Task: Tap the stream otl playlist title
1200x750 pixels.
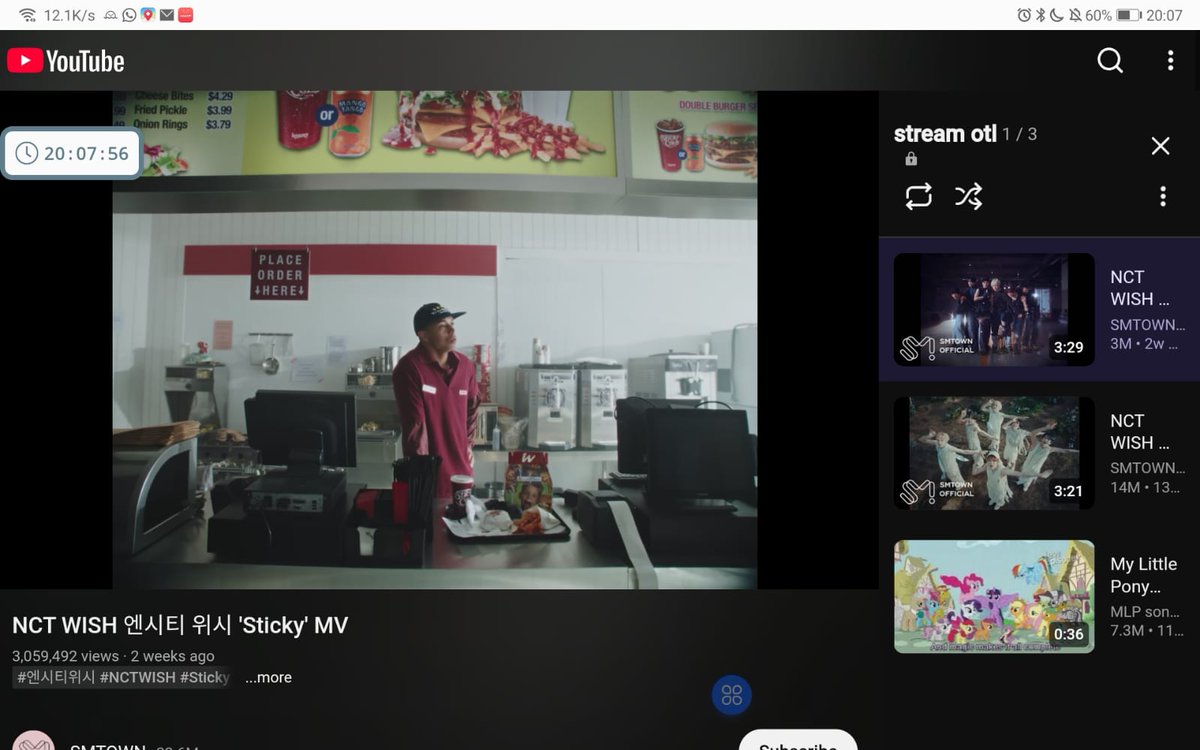Action: [x=944, y=134]
